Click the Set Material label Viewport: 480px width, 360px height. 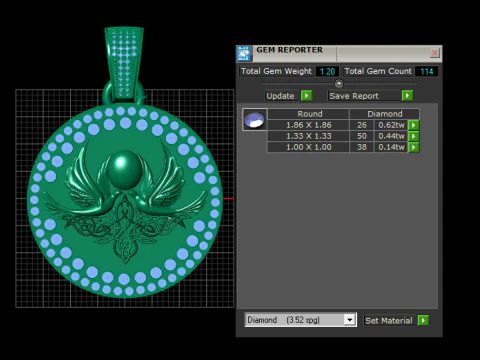389,321
